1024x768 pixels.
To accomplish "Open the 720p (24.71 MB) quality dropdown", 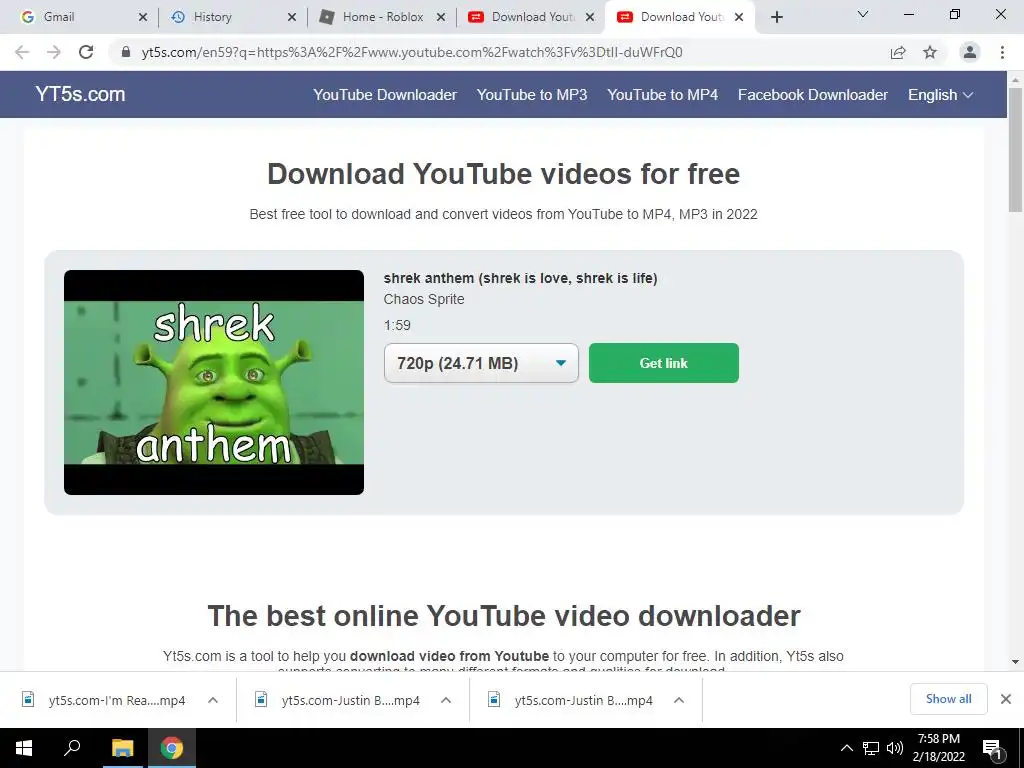I will [x=481, y=363].
